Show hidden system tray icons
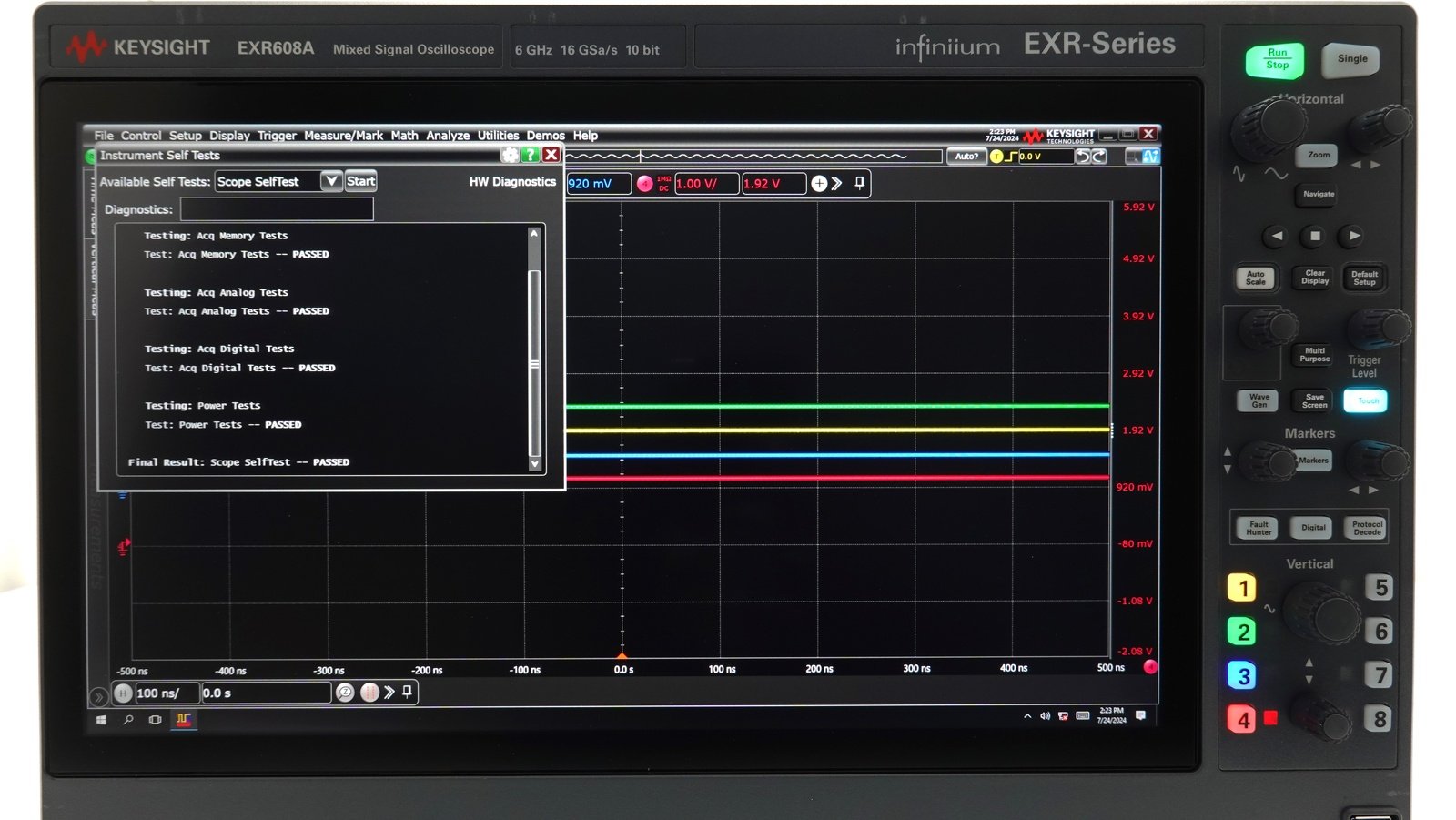The image size is (1456, 820). pos(1027,716)
